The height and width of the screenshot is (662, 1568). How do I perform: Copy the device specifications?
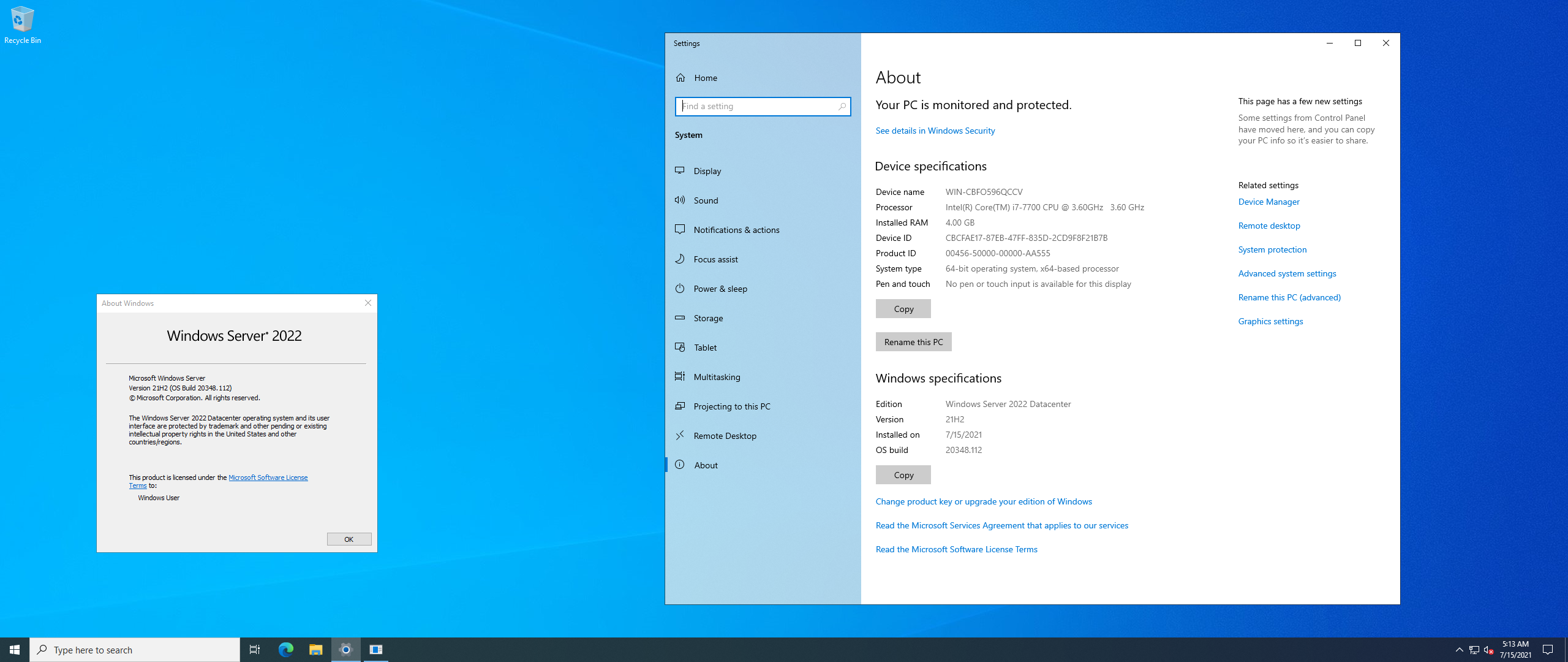pos(903,309)
